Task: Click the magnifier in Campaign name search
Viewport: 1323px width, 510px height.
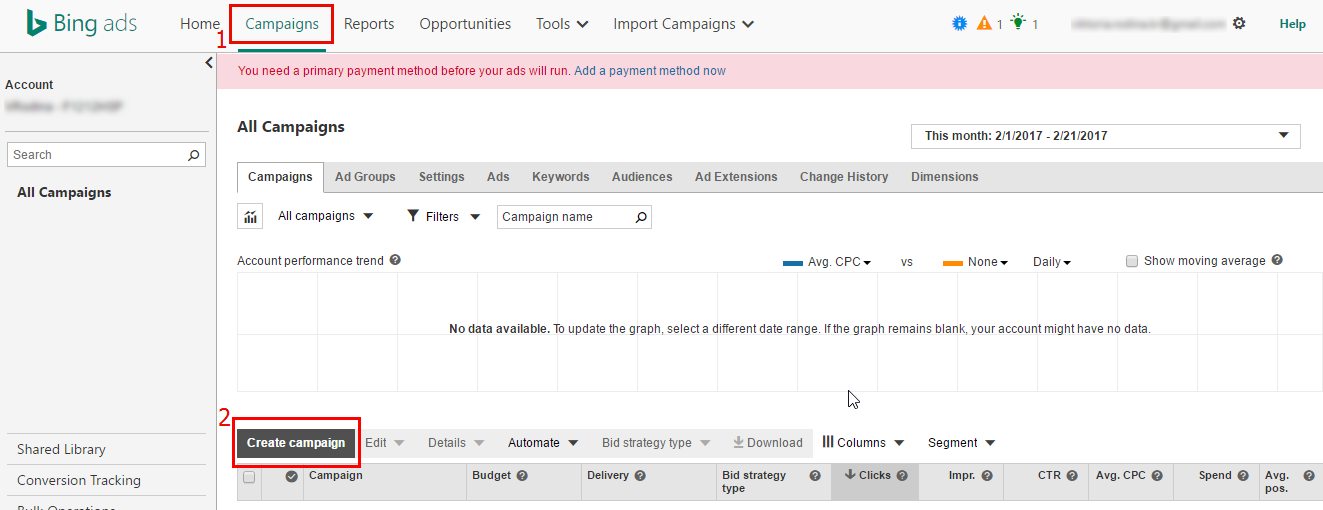Action: [x=641, y=217]
